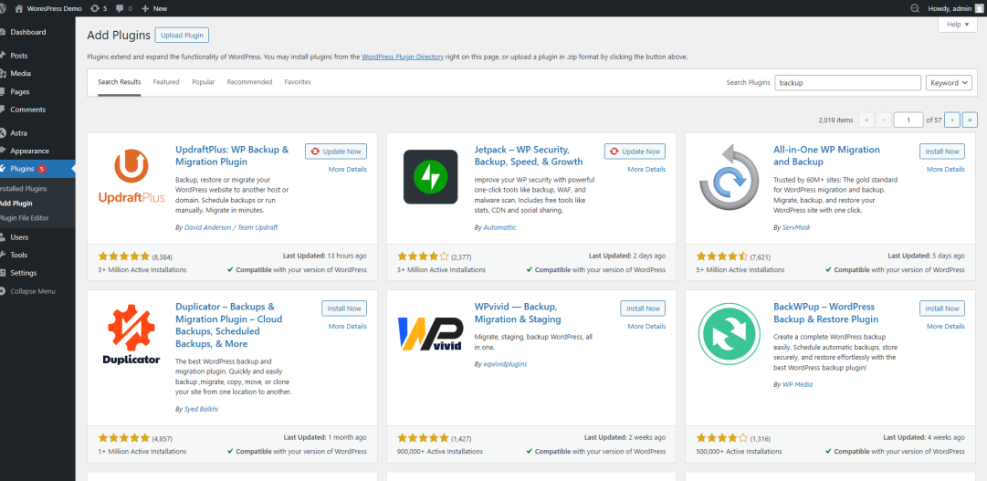Click the WordPress logo in admin bar

coord(3,8)
